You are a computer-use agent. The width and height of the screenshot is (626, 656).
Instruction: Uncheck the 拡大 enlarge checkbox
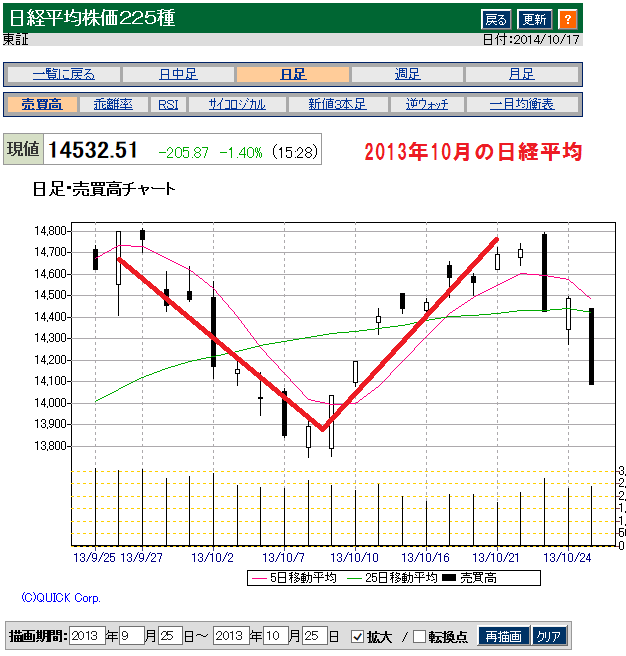point(357,636)
